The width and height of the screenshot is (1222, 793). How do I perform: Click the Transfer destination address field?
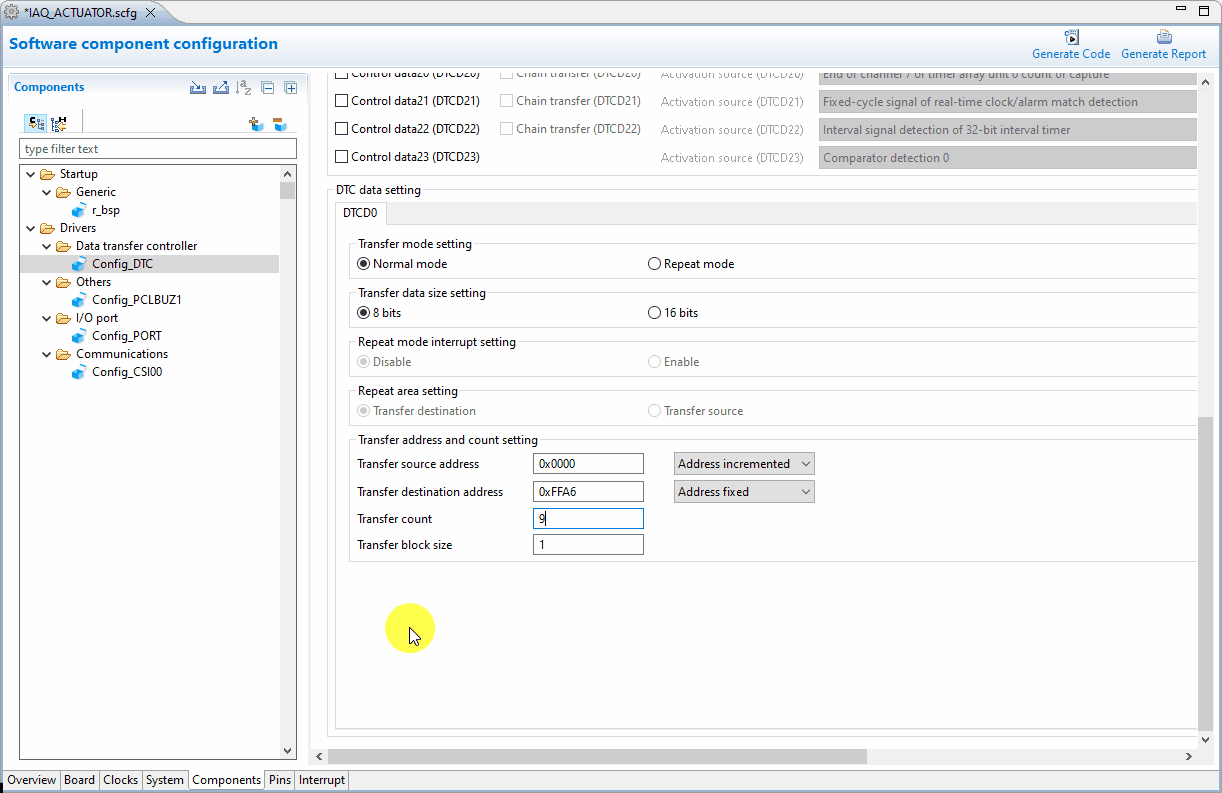coord(588,492)
